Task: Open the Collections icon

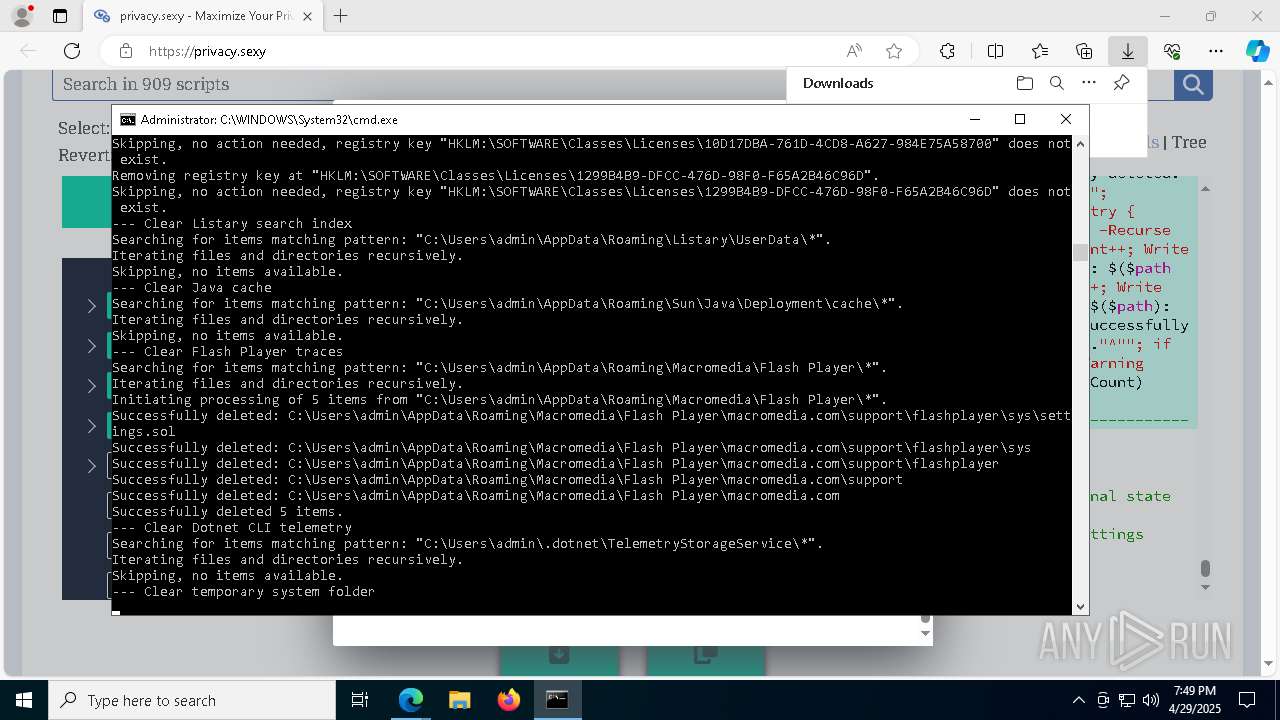Action: pos(1084,51)
